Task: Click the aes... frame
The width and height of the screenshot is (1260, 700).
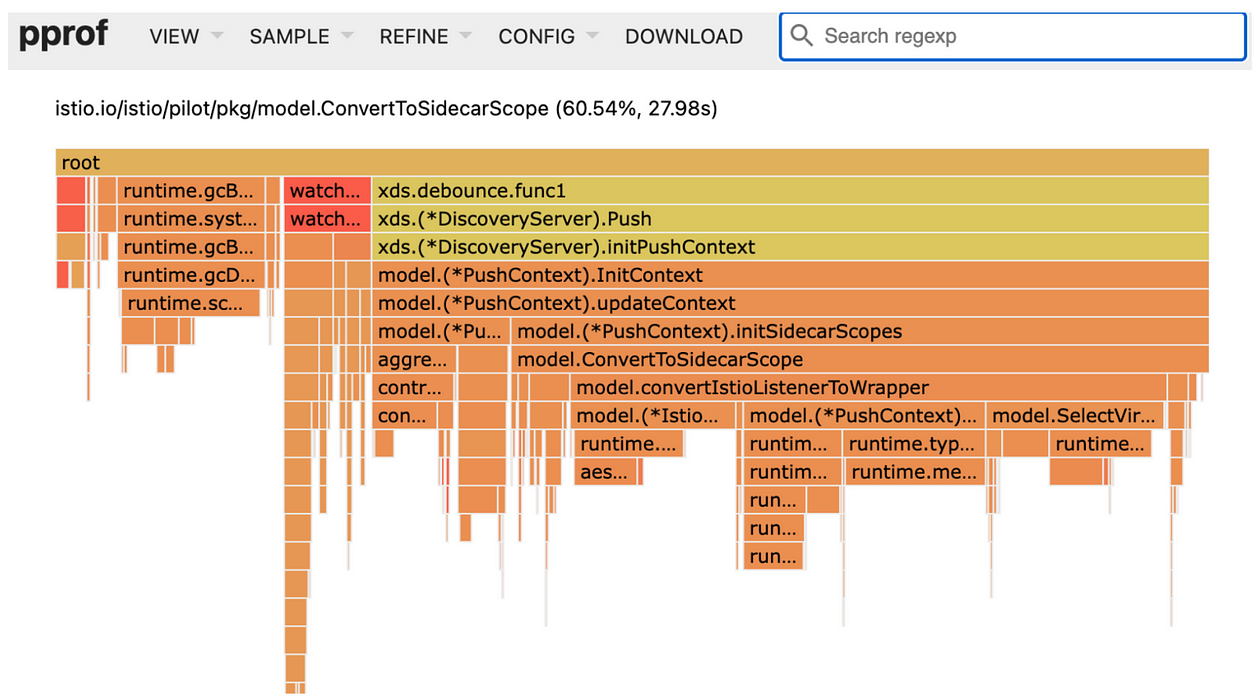Action: click(x=607, y=472)
